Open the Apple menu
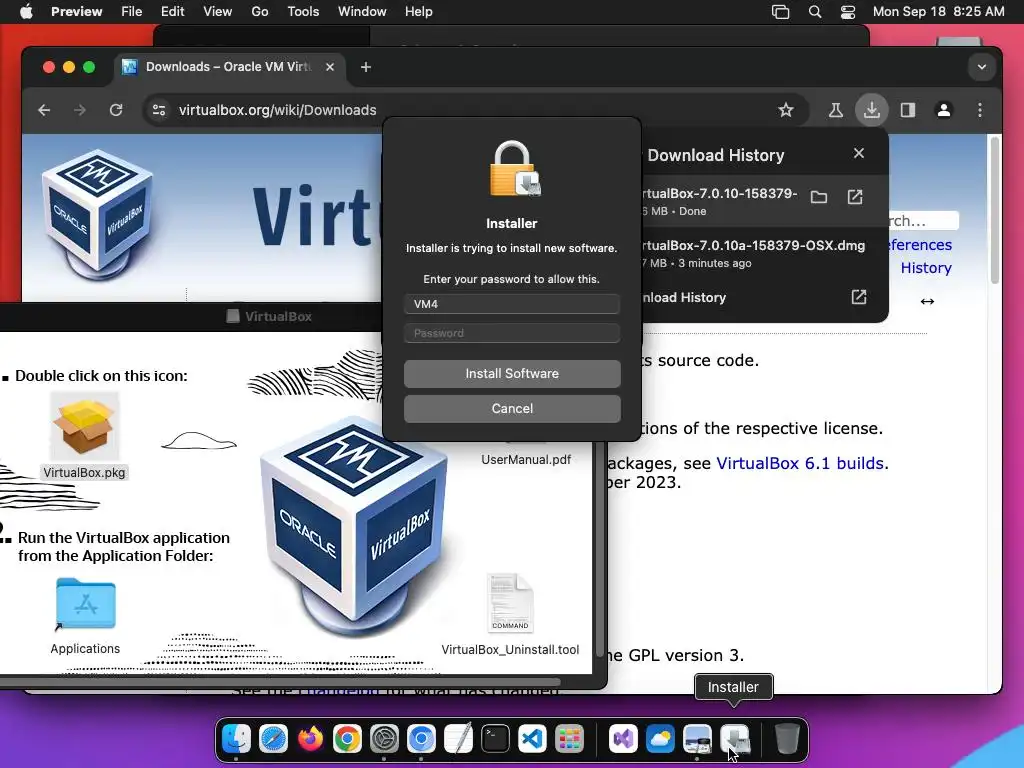This screenshot has width=1024, height=768. (26, 12)
